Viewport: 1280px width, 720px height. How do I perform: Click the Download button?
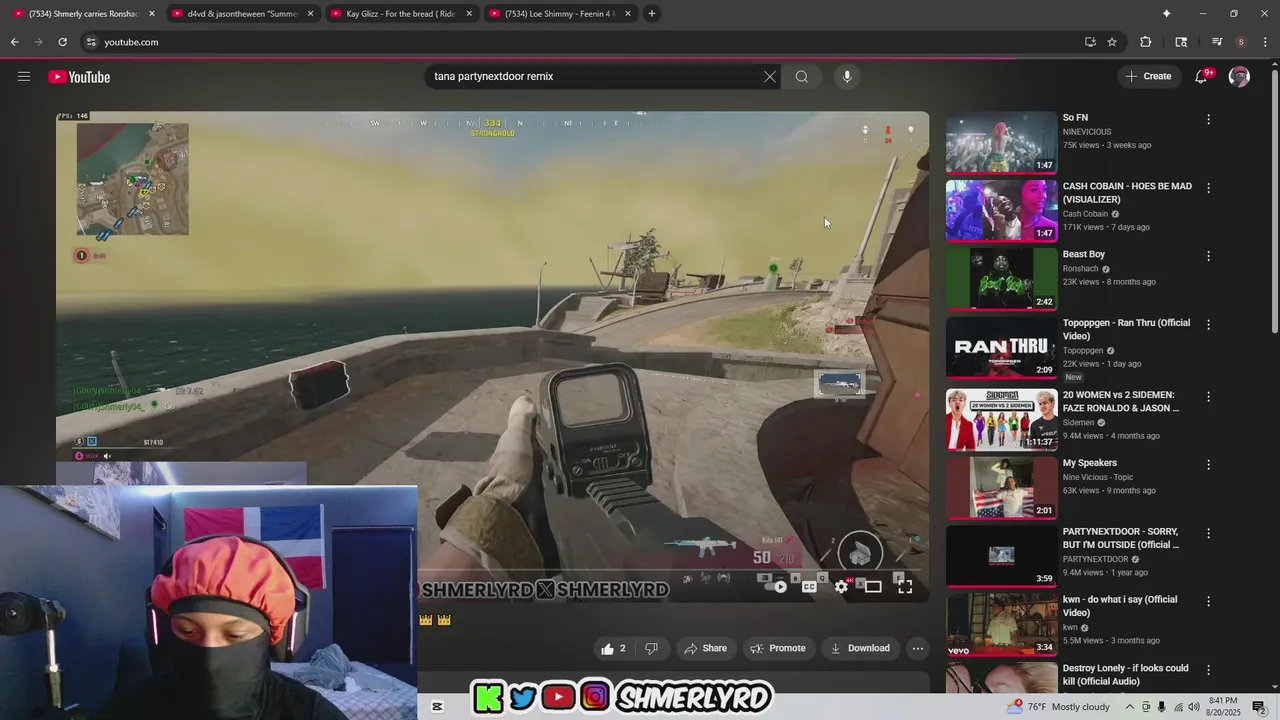point(860,648)
